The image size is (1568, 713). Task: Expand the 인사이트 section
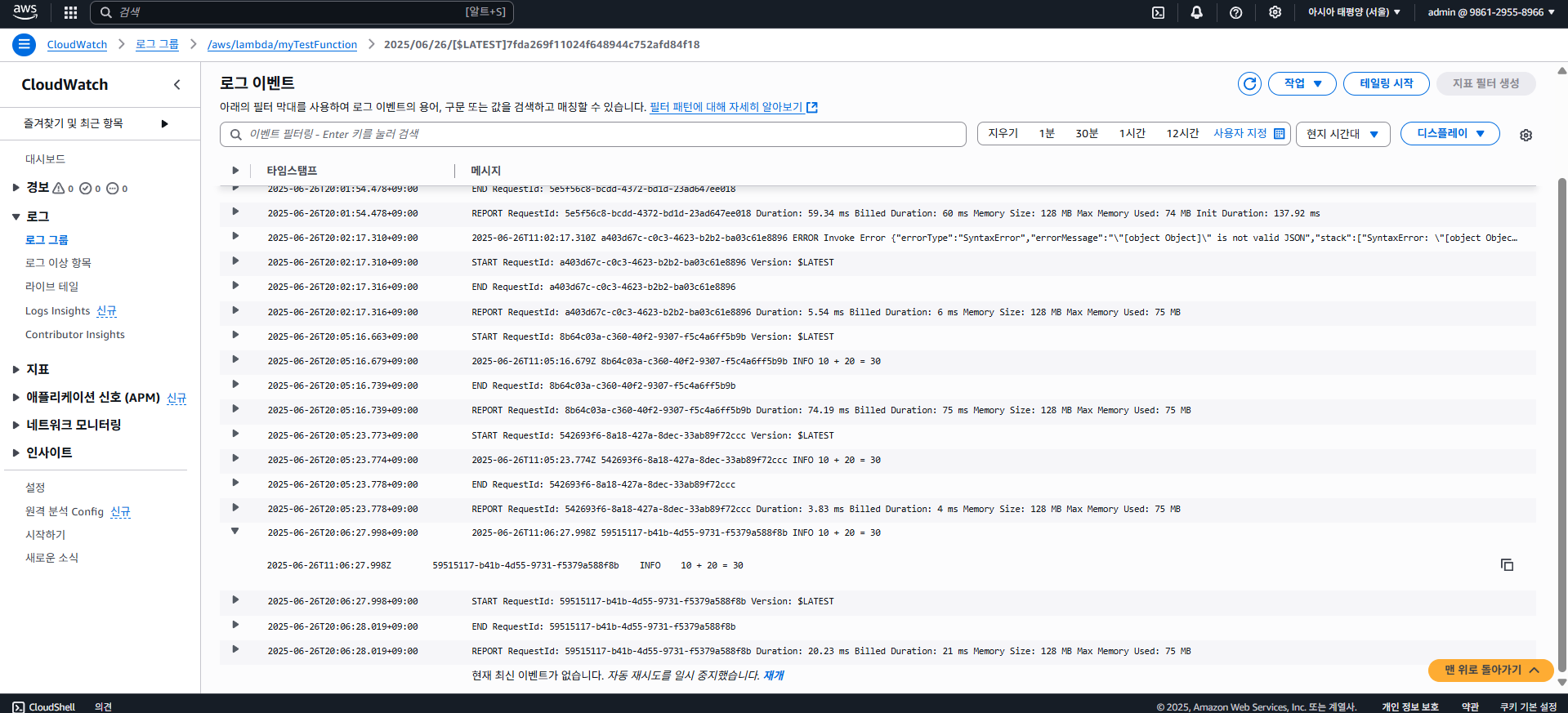point(16,452)
